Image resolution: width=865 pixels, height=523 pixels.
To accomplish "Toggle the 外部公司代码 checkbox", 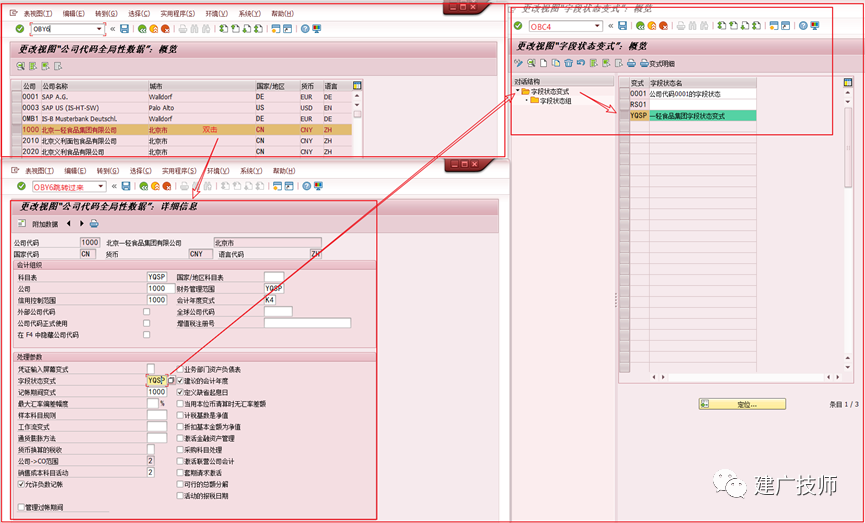I will 146,312.
